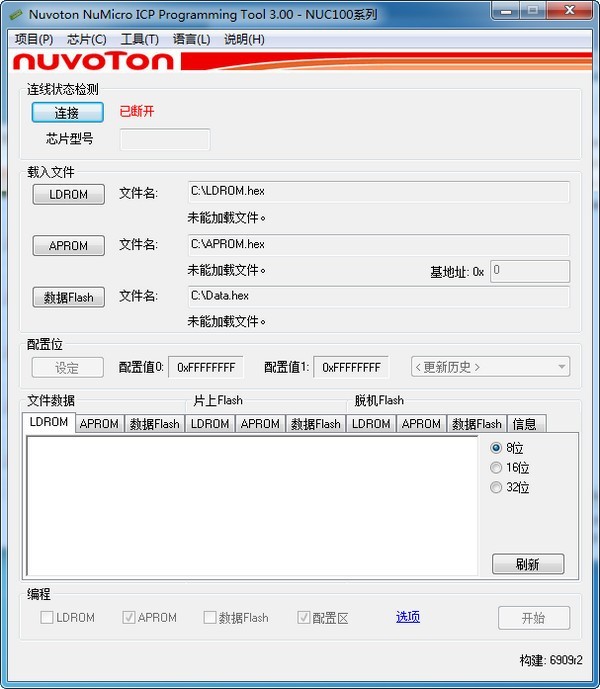Close the ICP Programming Tool window
Screen dimensions: 600x689
tap(570, 11)
